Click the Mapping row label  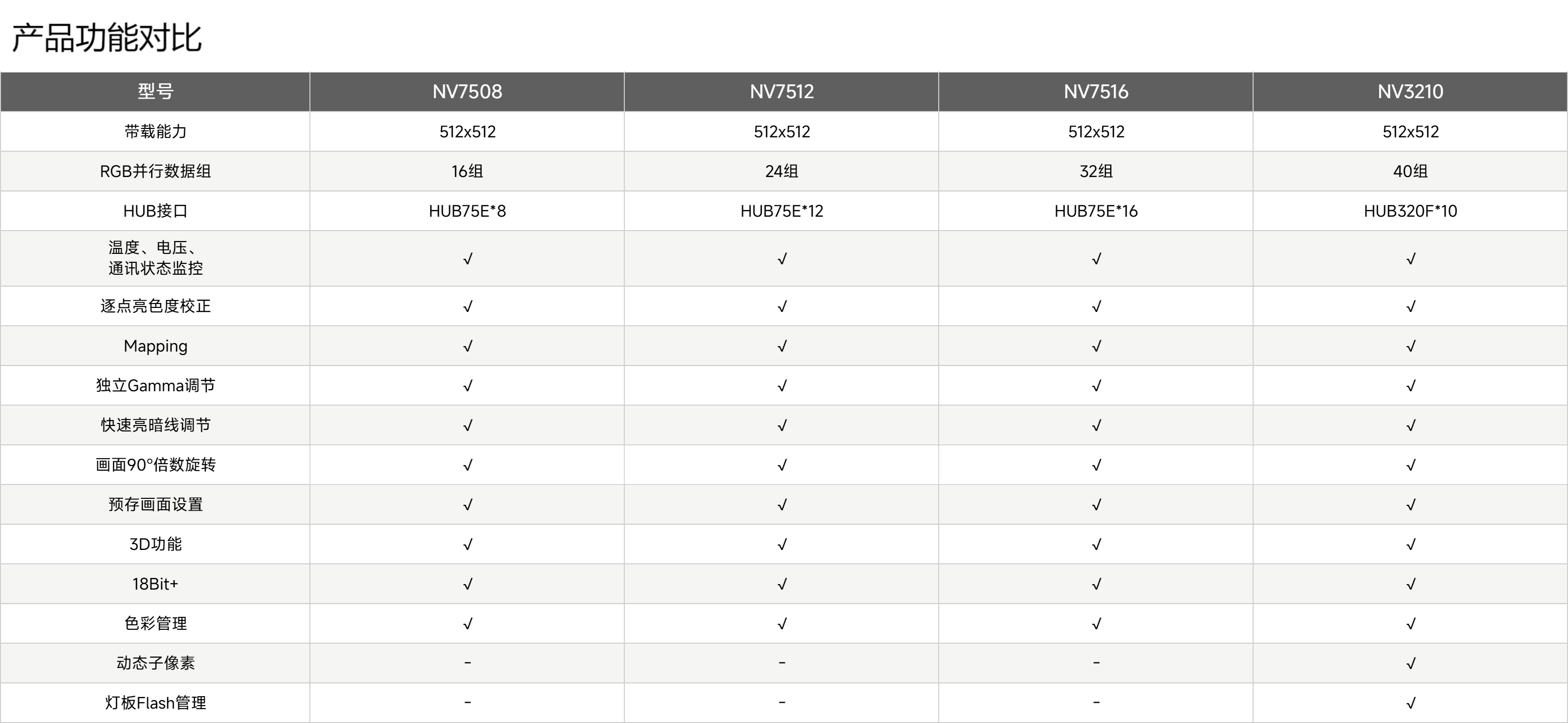pos(155,346)
